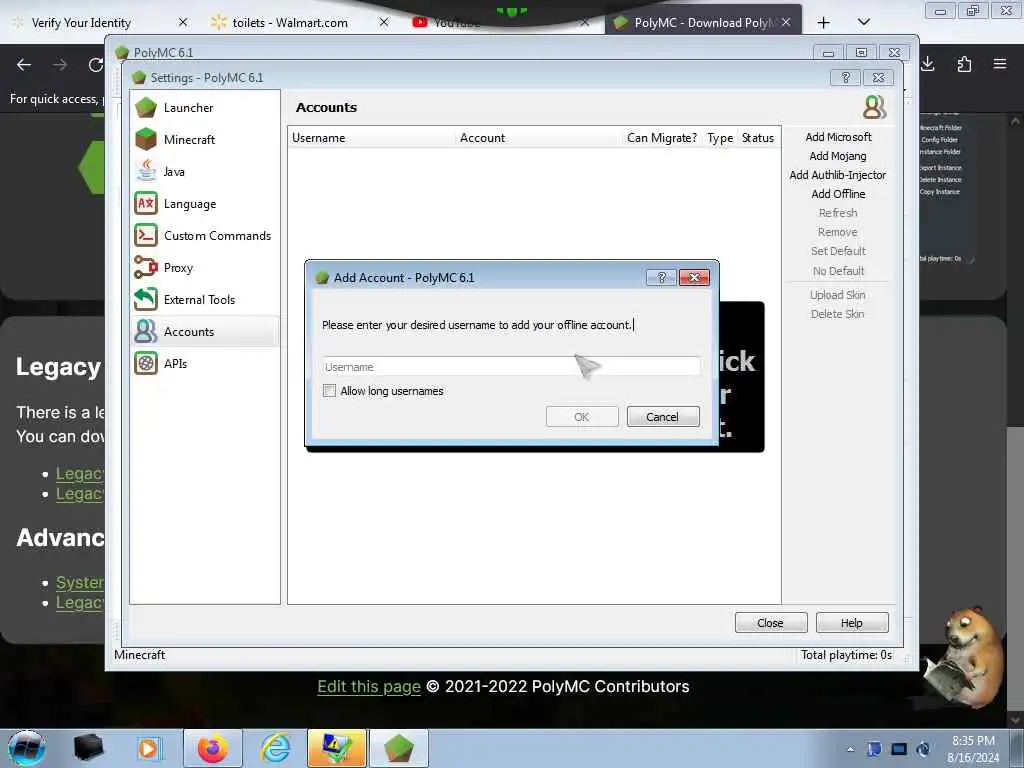The width and height of the screenshot is (1024, 768).
Task: Click the help icon in Settings title bar
Action: click(x=846, y=78)
